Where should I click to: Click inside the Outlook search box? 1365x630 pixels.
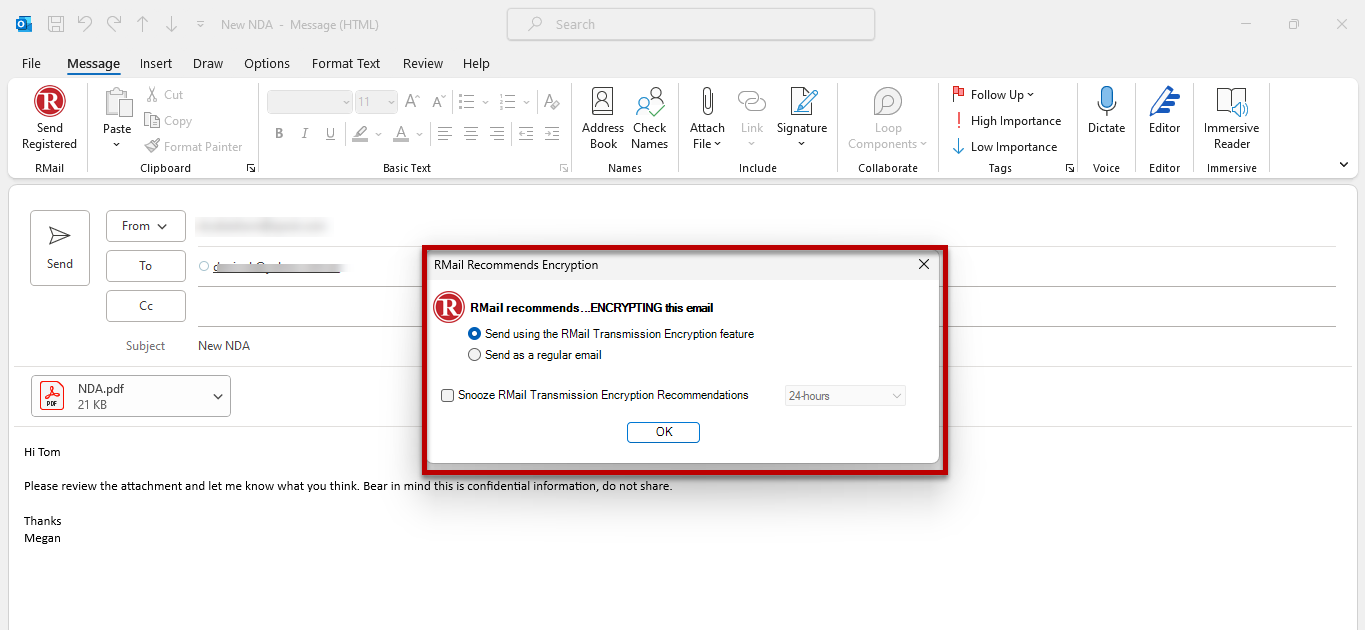click(690, 24)
